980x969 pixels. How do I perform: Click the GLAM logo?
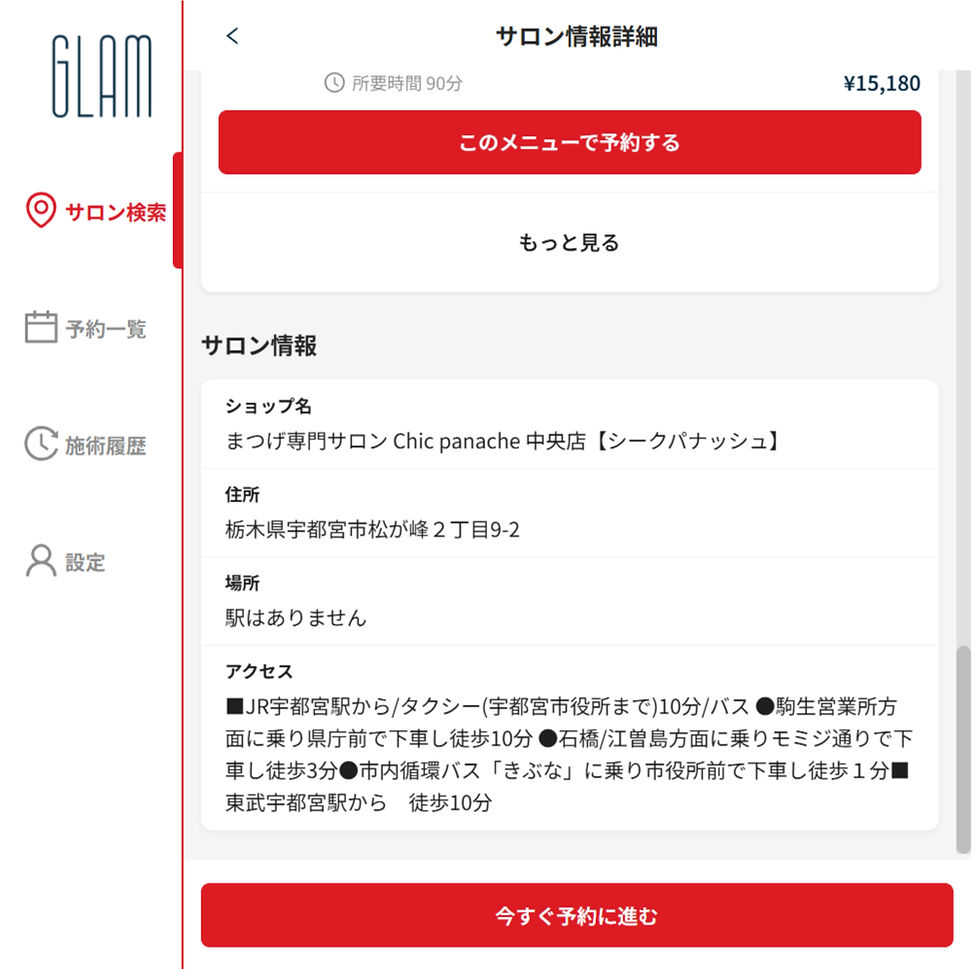click(102, 75)
